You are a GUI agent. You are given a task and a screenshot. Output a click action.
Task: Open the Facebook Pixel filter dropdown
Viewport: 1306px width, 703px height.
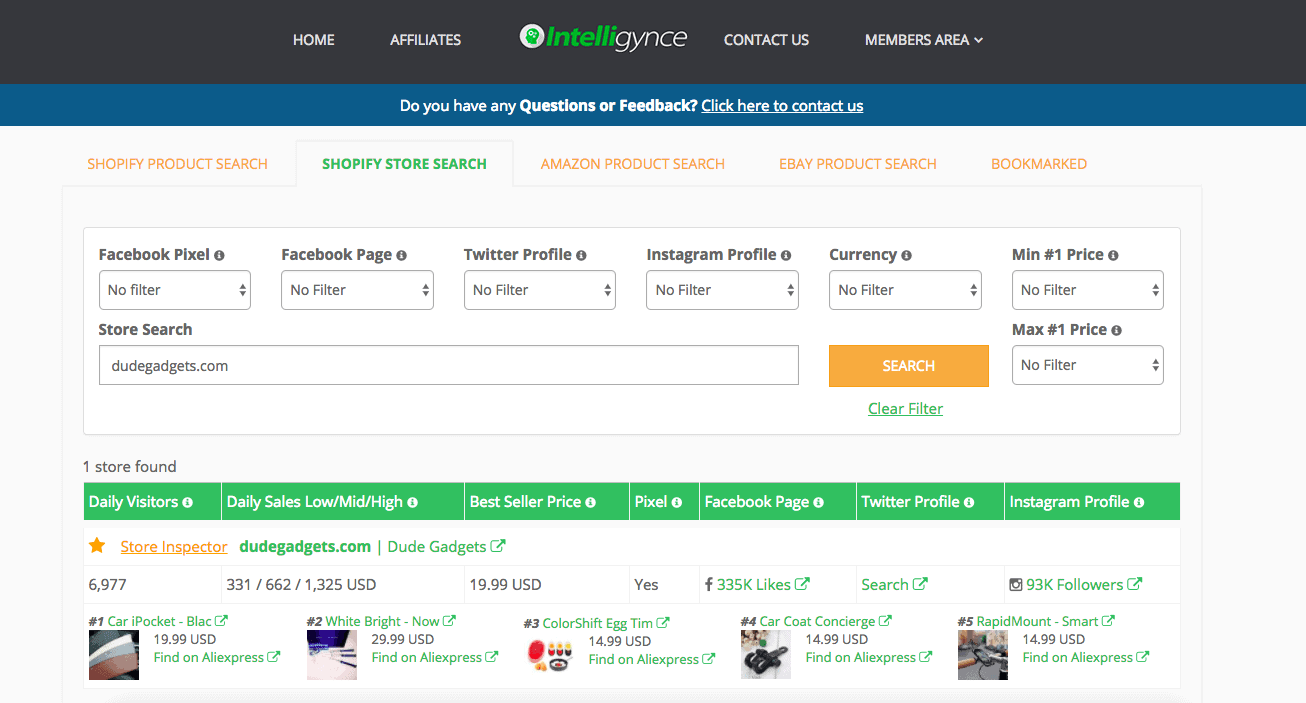(x=175, y=290)
